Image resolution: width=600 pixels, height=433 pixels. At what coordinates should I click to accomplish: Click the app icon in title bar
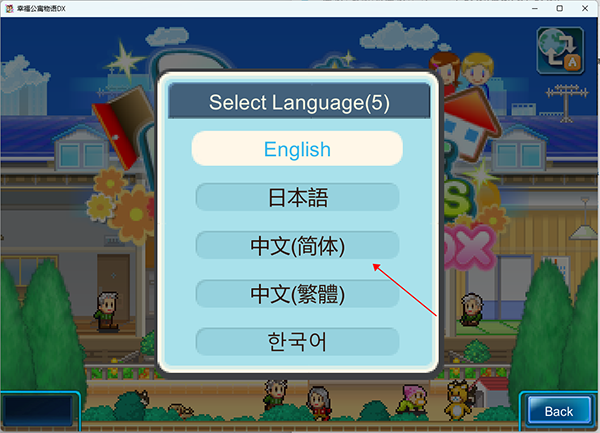pyautogui.click(x=9, y=8)
